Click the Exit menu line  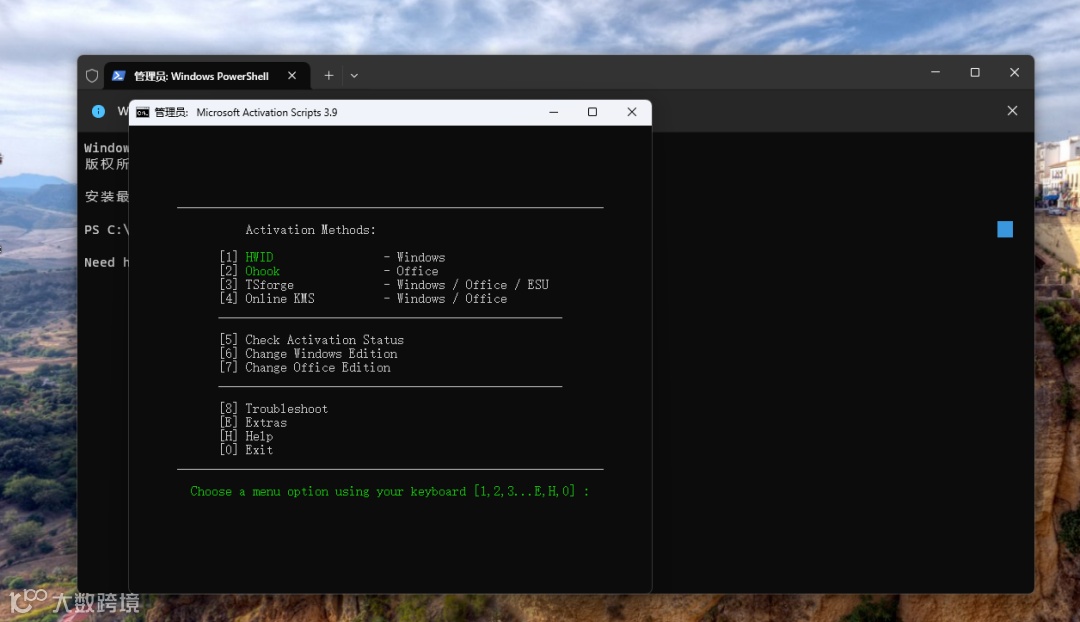coord(246,450)
